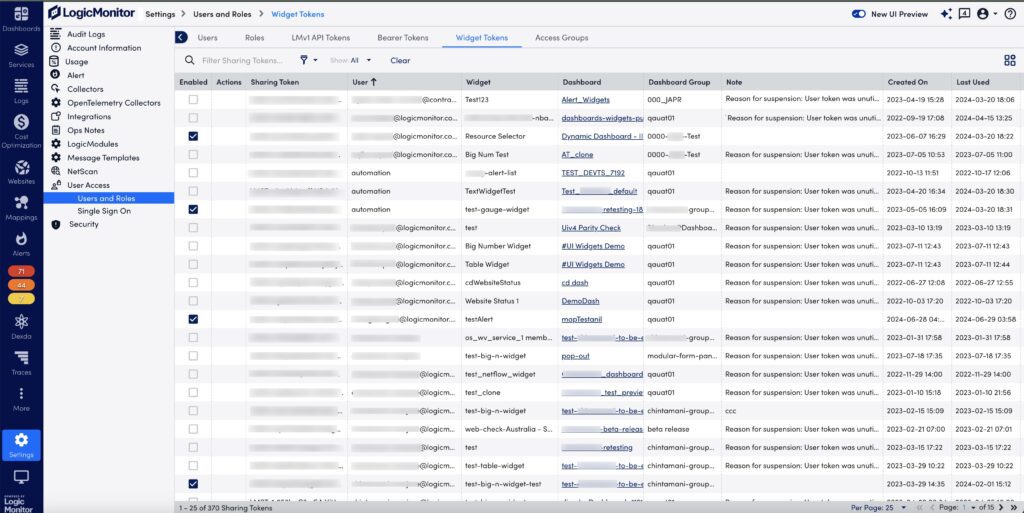Switch to the LMv1 API Tokens tab

coord(321,38)
